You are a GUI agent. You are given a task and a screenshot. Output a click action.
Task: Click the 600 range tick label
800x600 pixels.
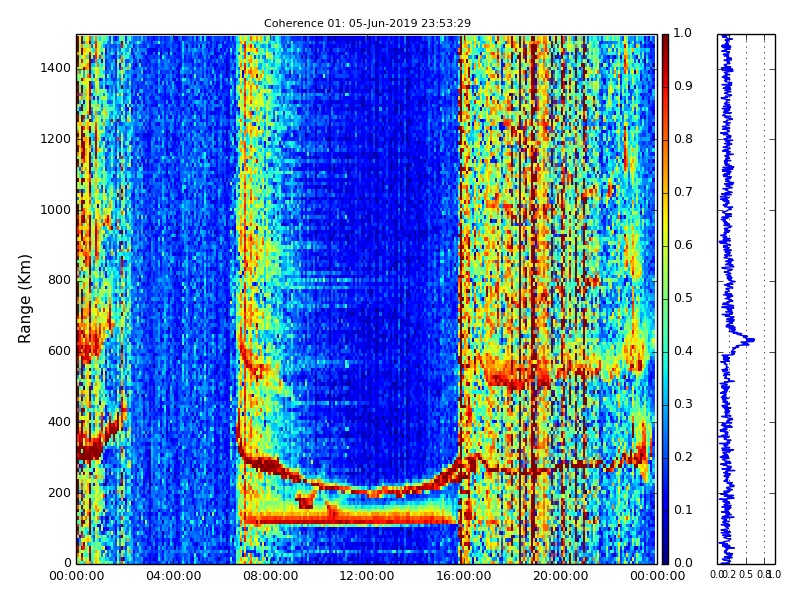60,351
